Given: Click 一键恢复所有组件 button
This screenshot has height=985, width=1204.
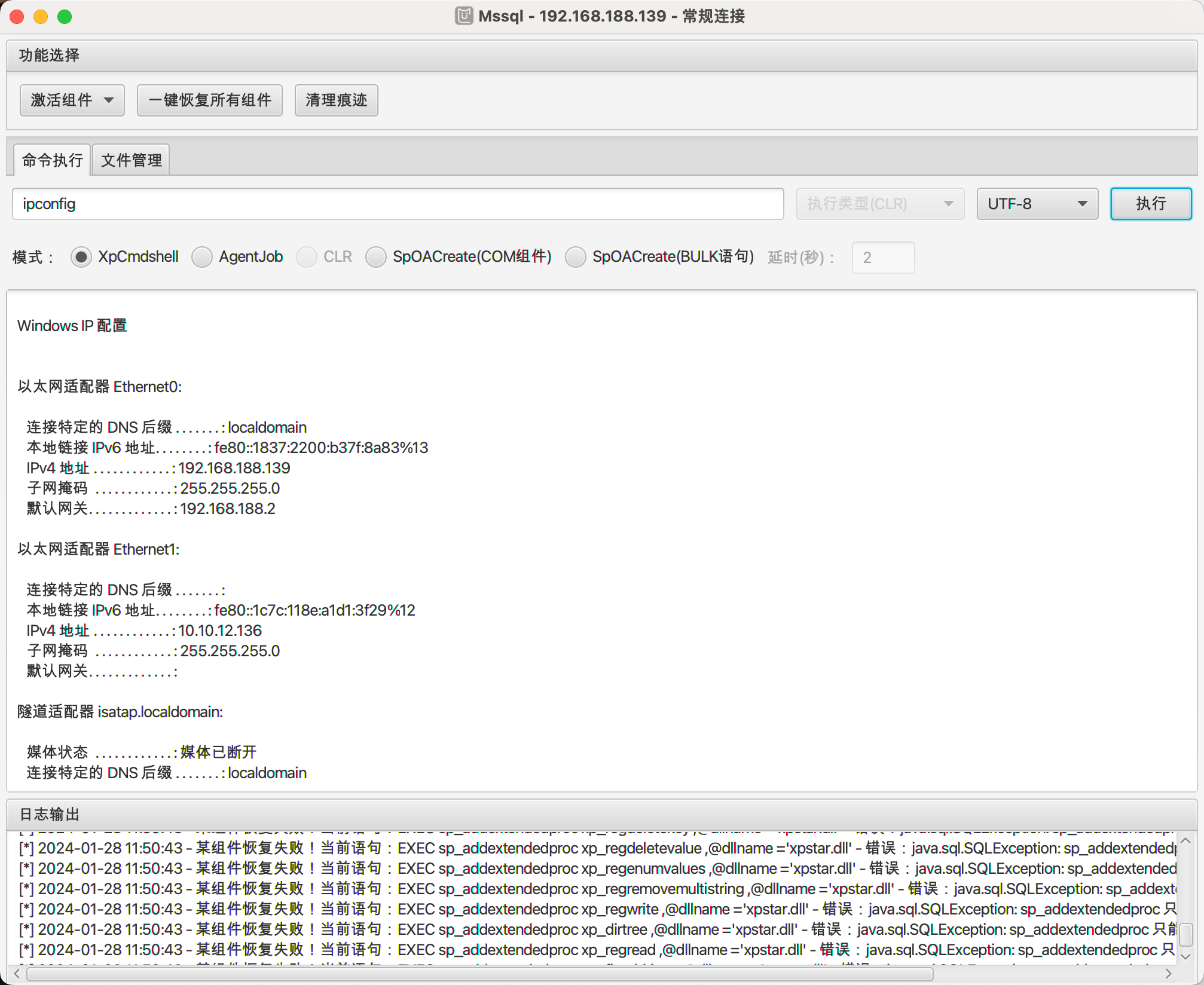Looking at the screenshot, I should coord(209,100).
